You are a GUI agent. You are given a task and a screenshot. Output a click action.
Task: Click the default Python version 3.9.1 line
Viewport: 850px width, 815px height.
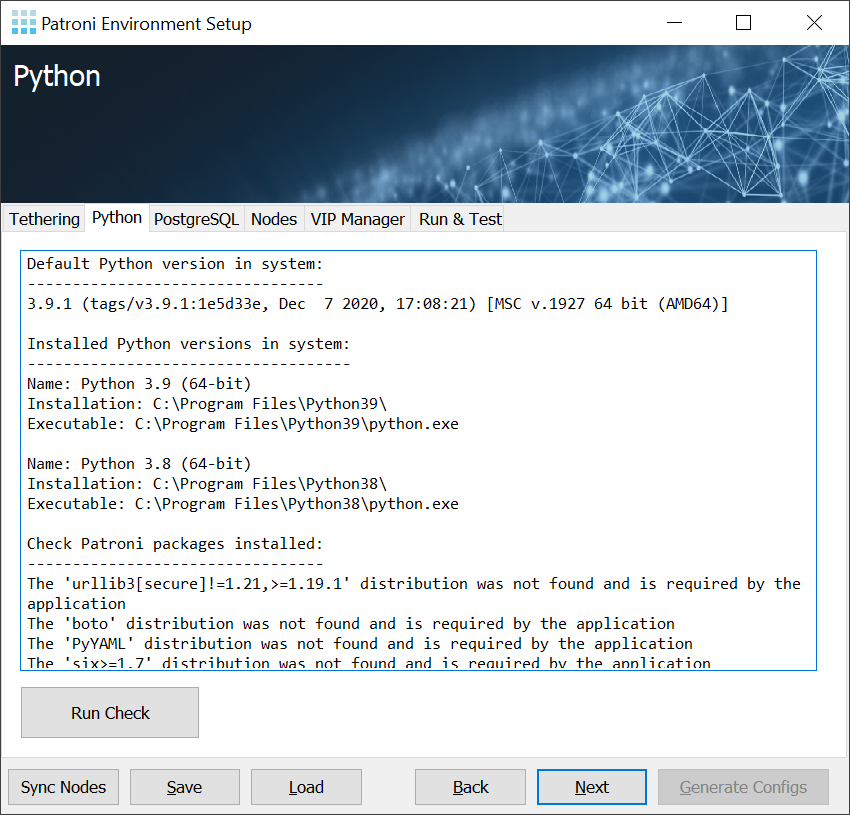[378, 304]
